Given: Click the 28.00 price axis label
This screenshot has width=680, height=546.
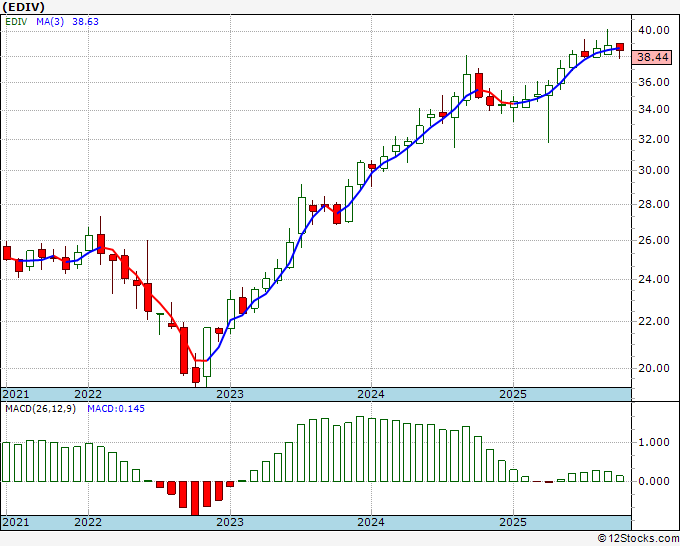Looking at the screenshot, I should coord(654,204).
